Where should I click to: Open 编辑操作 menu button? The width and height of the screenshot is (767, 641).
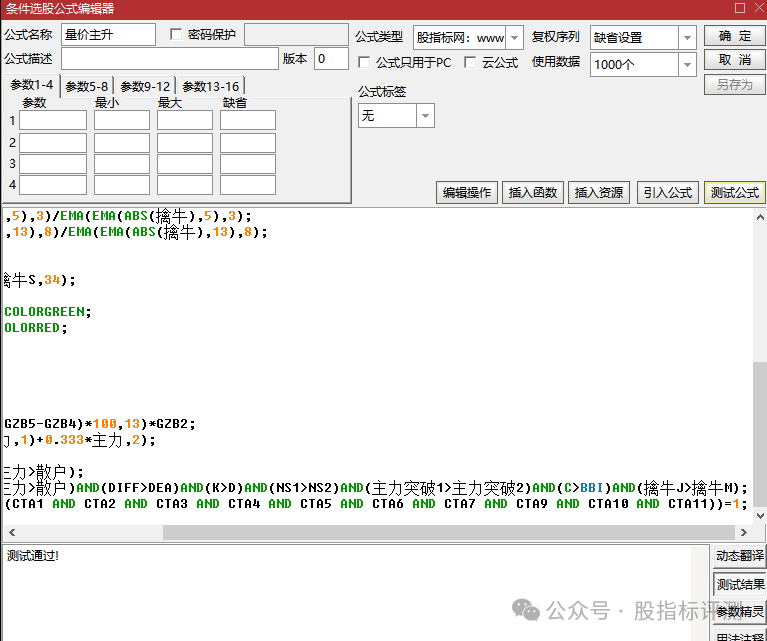[x=467, y=192]
